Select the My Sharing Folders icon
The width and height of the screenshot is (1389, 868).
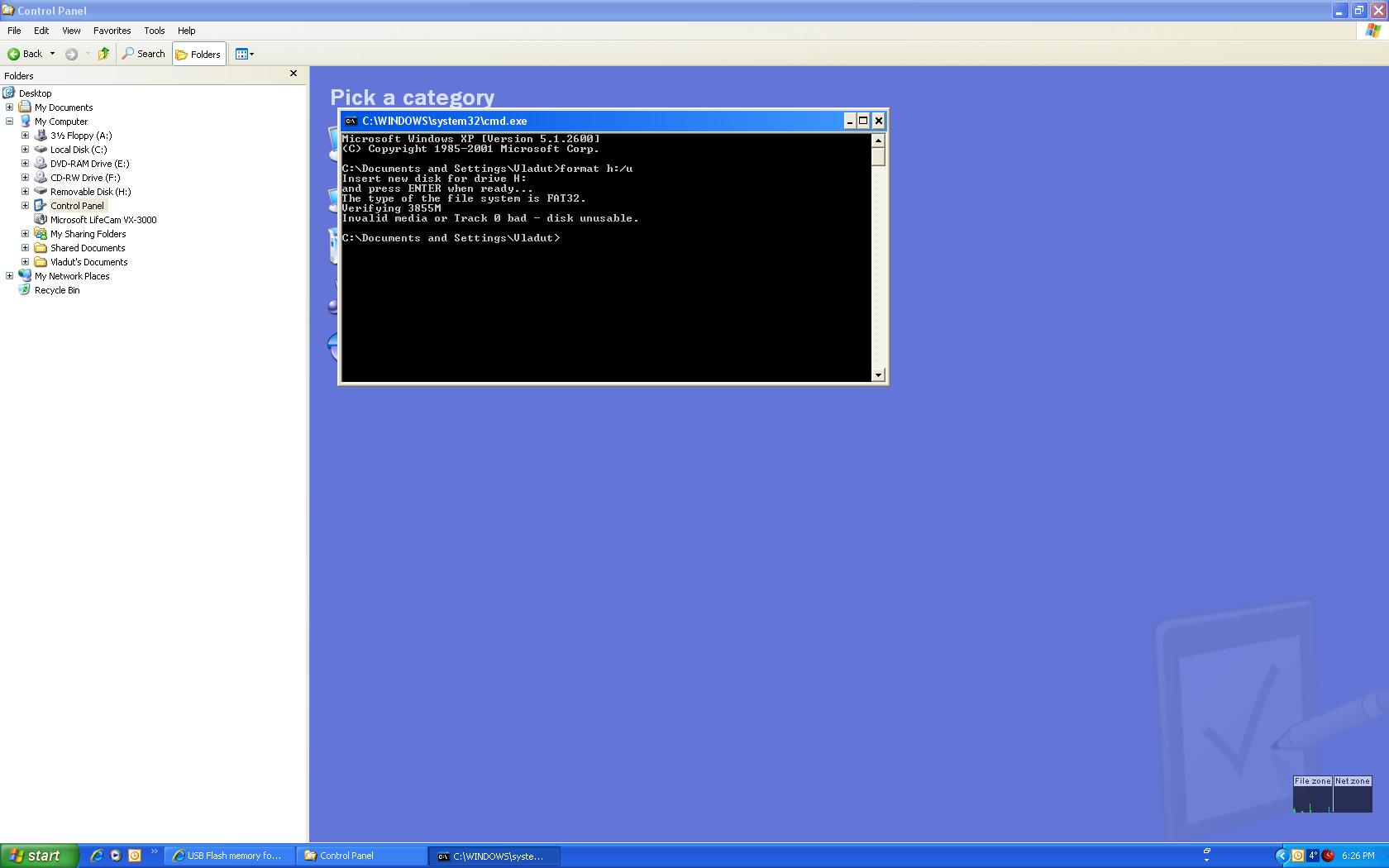[x=41, y=233]
